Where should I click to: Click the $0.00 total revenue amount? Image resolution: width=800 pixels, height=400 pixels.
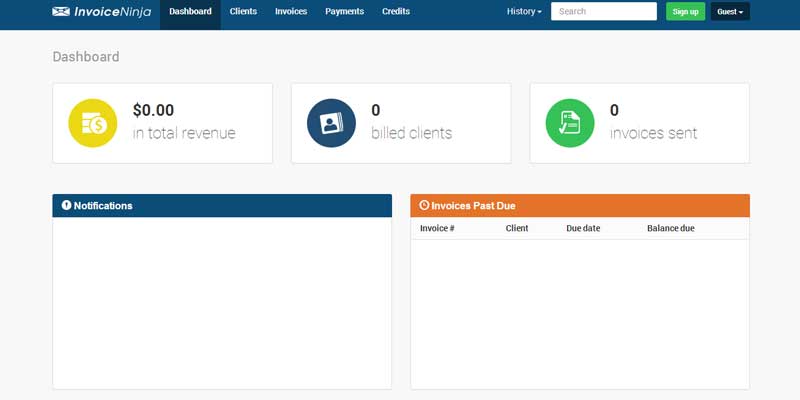153,110
